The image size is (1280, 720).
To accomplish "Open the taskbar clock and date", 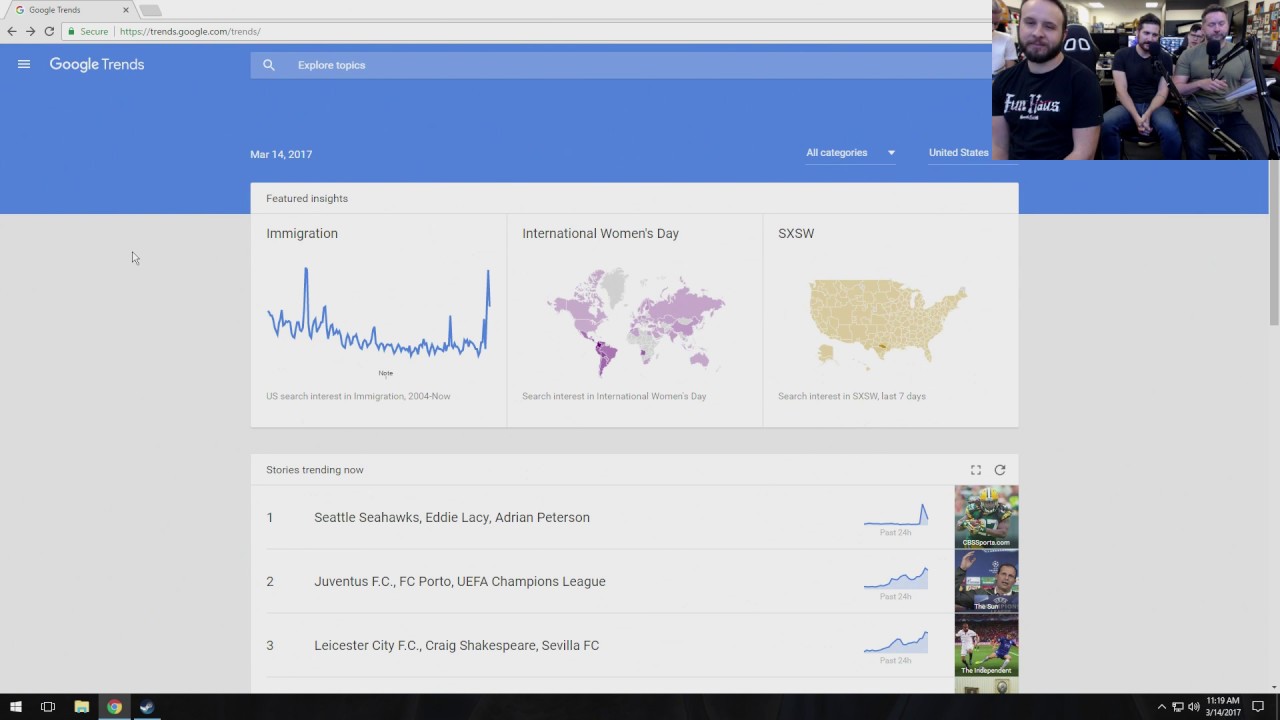I will (x=1223, y=707).
